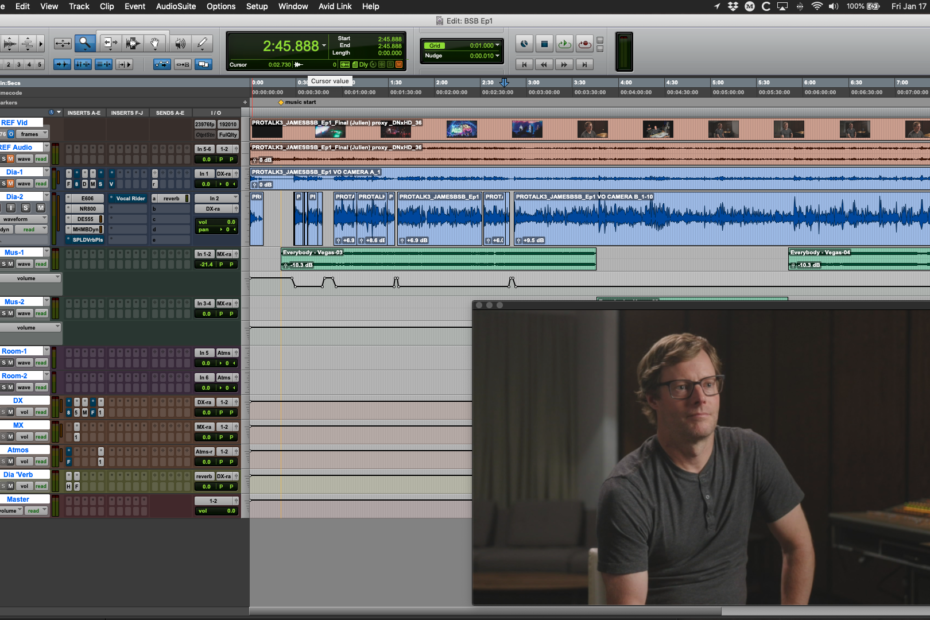The height and width of the screenshot is (620, 930).
Task: Click the Stop transport button
Action: [544, 43]
